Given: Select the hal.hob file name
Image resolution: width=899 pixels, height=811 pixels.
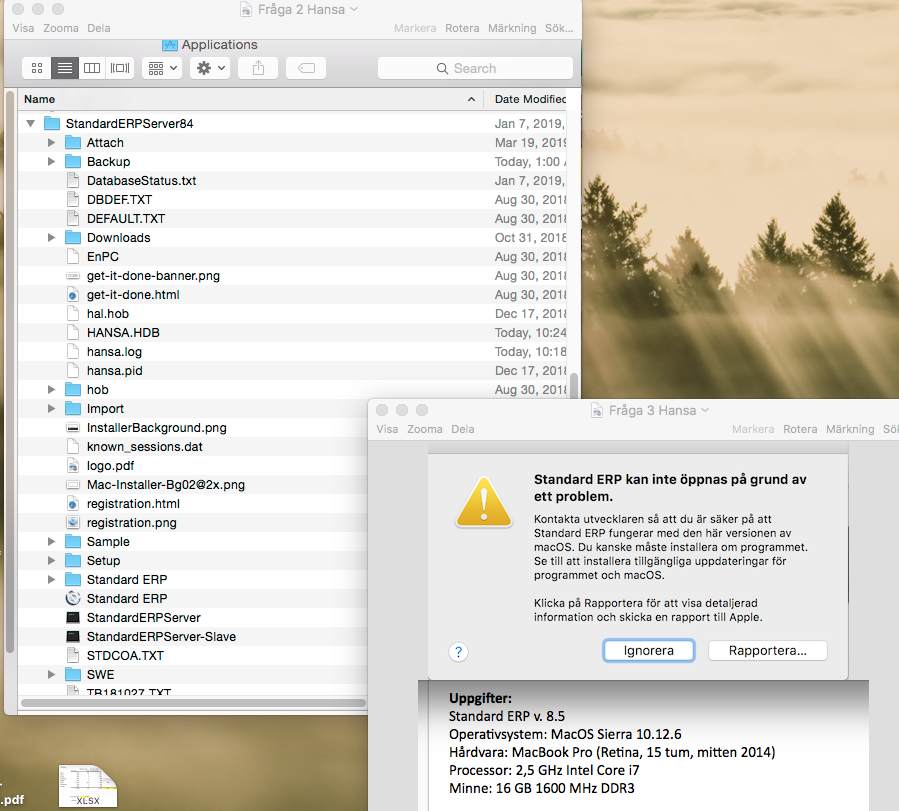Looking at the screenshot, I should (108, 314).
